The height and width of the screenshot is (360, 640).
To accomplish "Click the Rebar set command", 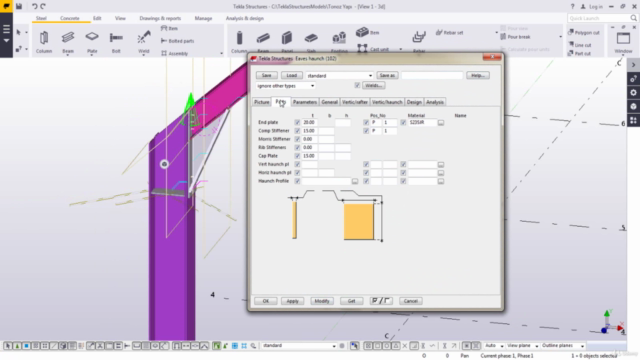I will (449, 33).
